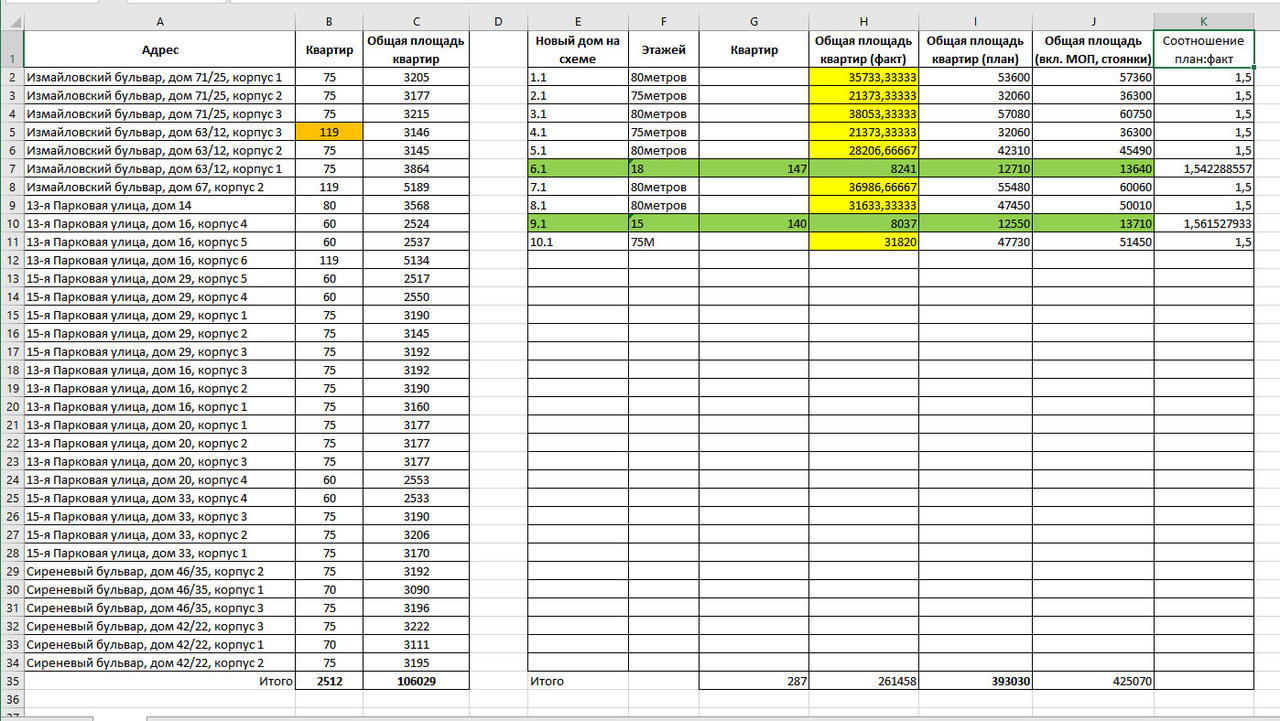The width and height of the screenshot is (1280, 721).
Task: Select "Сиреневый бульвар, дом 42/22, корпус 2" cell
Action: [159, 663]
